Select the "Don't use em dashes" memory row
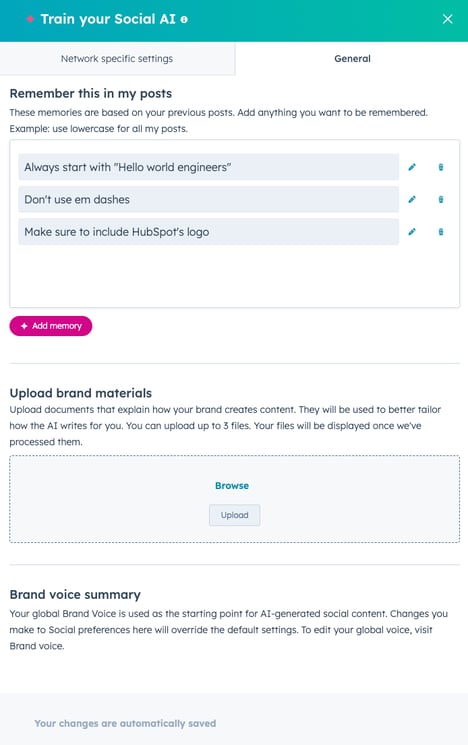 point(209,200)
